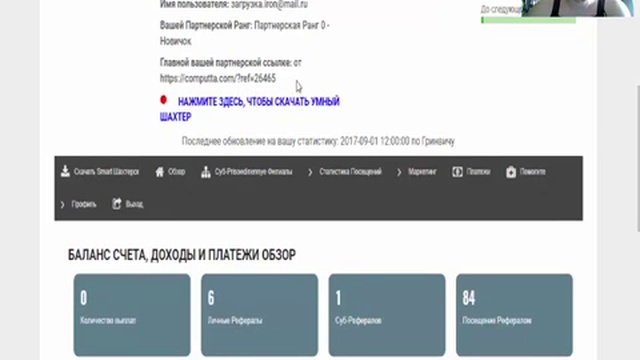640x360 pixels.
Task: Open the Суб-Рефералов card
Action: [x=387, y=315]
